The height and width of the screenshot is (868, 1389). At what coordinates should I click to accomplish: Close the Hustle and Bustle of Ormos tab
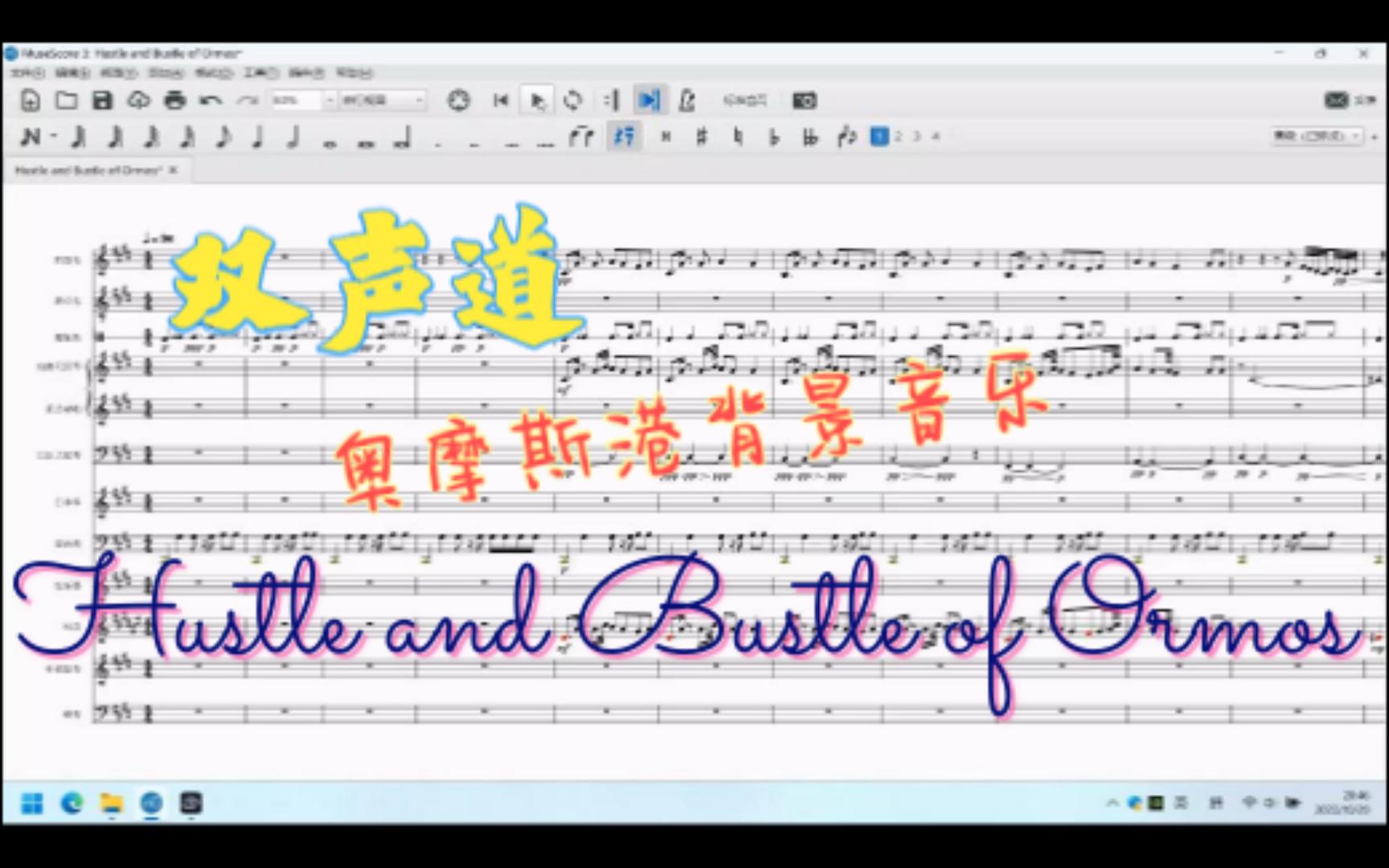click(x=173, y=170)
